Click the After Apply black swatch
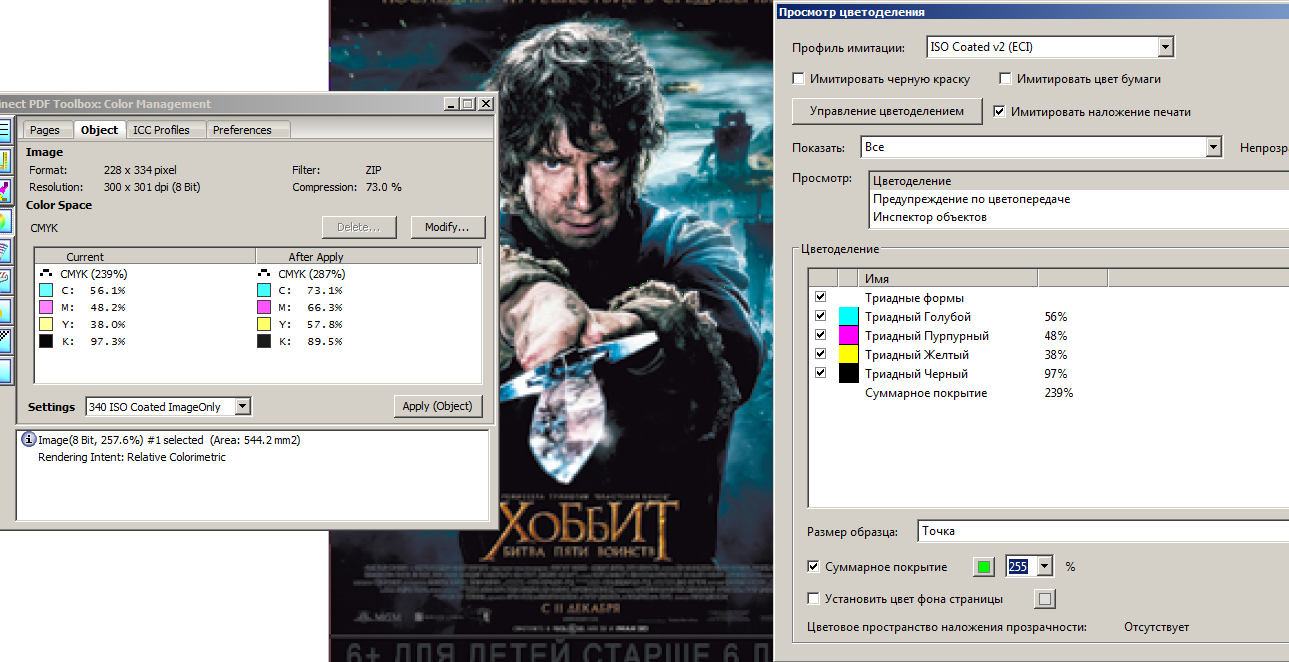 click(x=264, y=341)
